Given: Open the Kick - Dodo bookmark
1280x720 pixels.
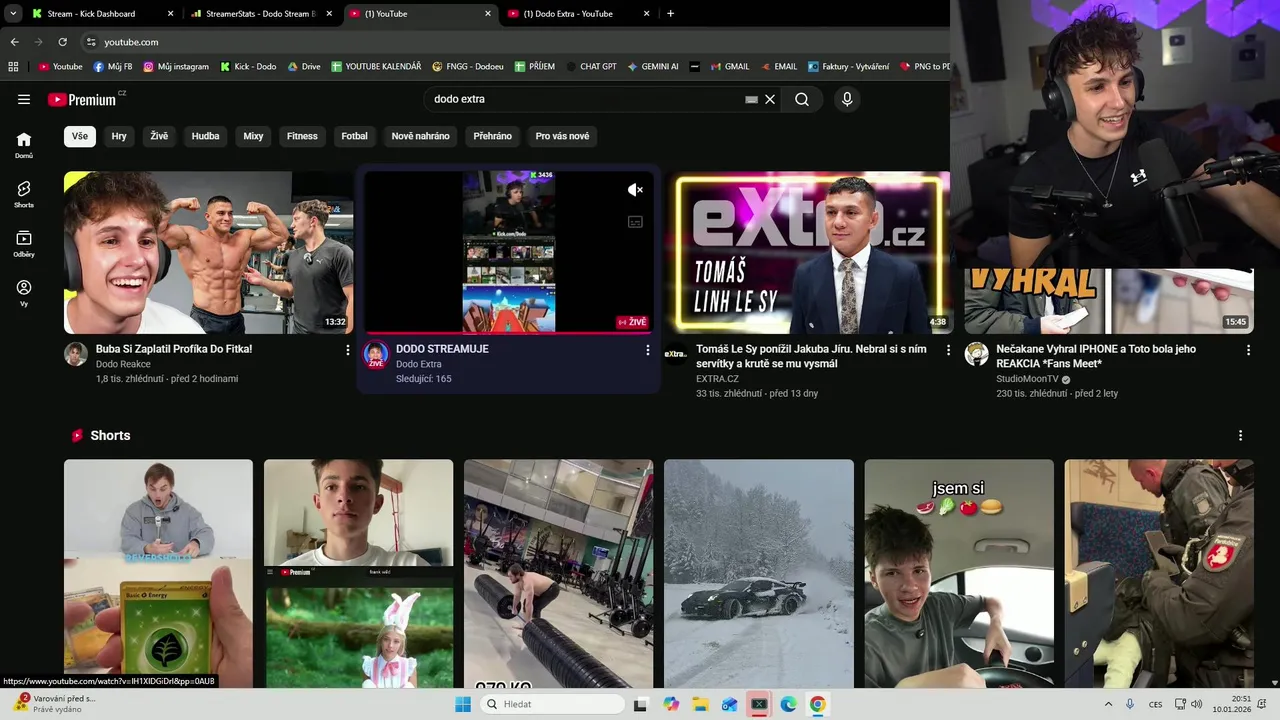Looking at the screenshot, I should (x=248, y=67).
